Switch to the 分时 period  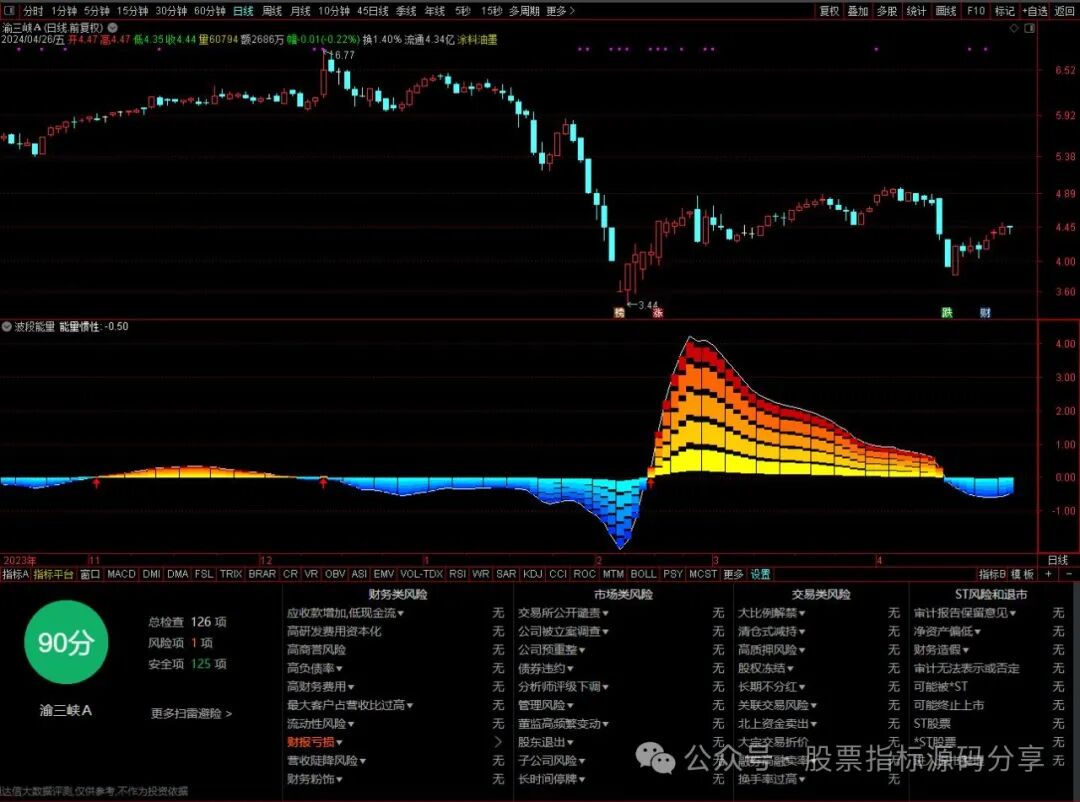click(33, 11)
